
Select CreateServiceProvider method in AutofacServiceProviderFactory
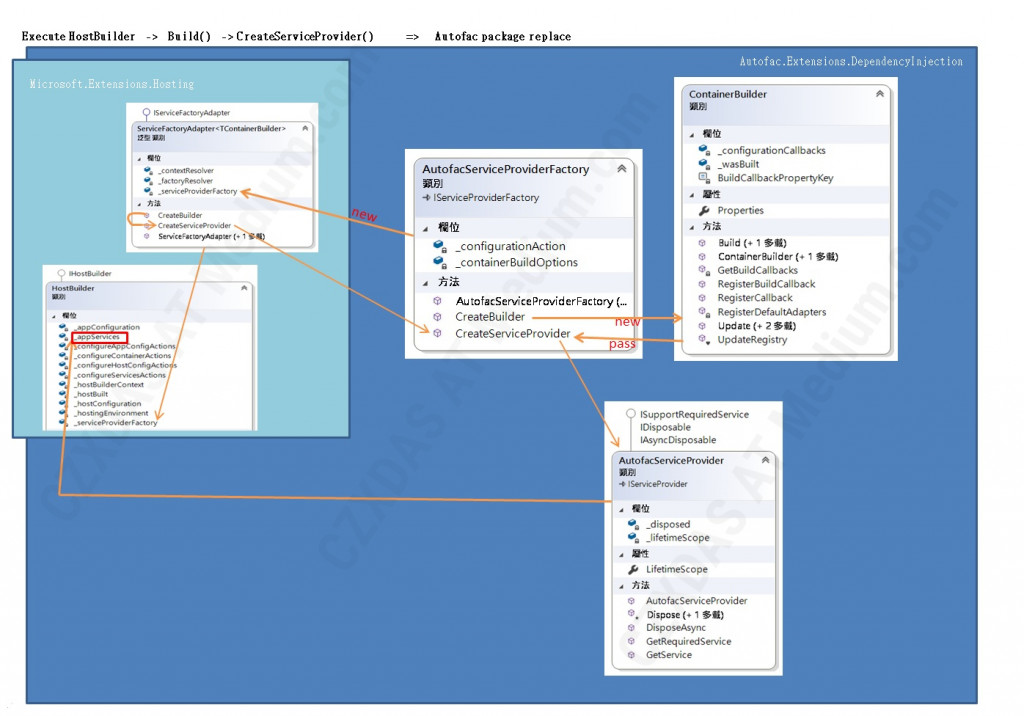pos(513,334)
